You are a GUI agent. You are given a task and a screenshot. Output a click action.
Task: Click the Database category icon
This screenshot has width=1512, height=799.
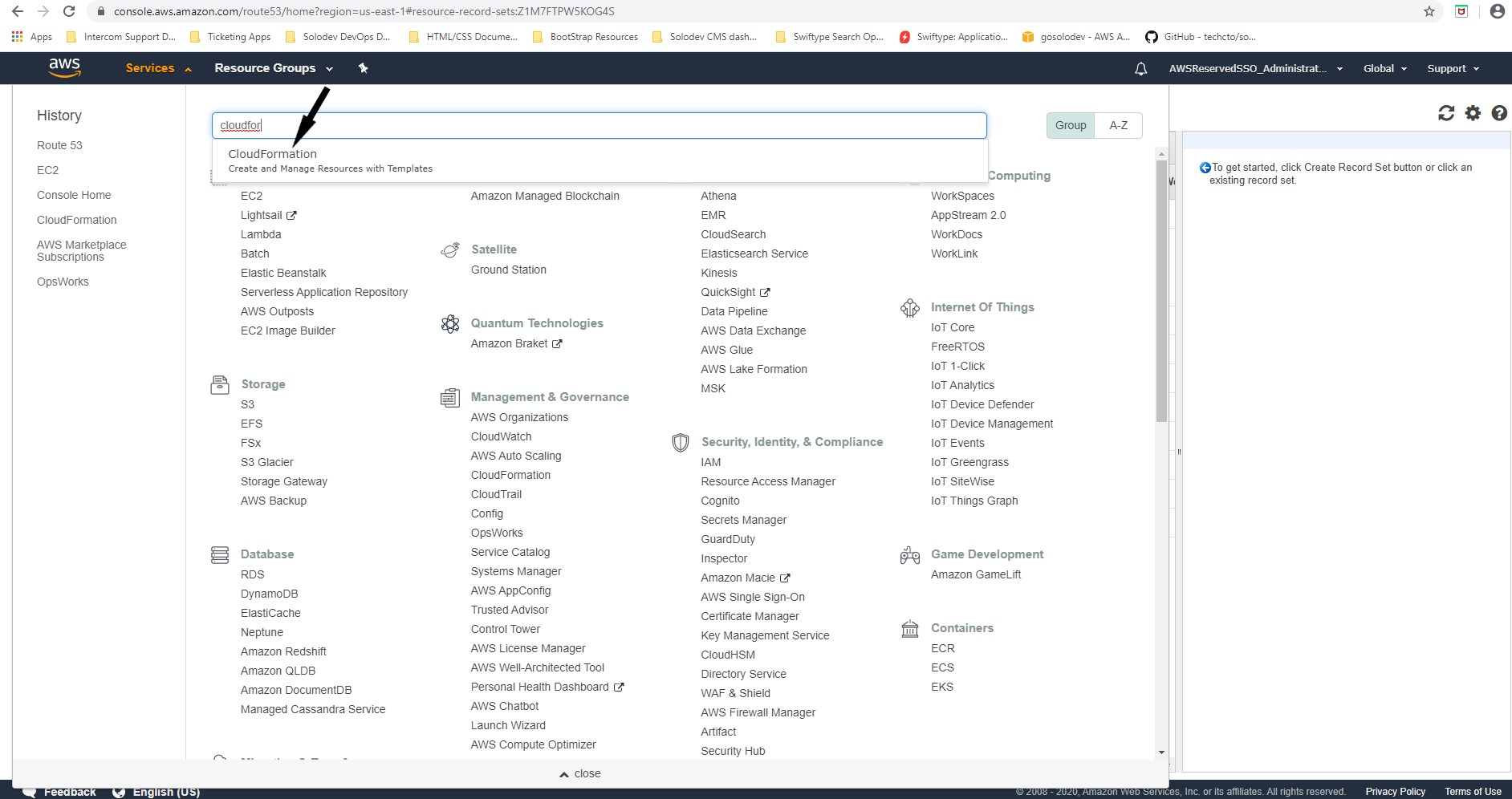(220, 555)
